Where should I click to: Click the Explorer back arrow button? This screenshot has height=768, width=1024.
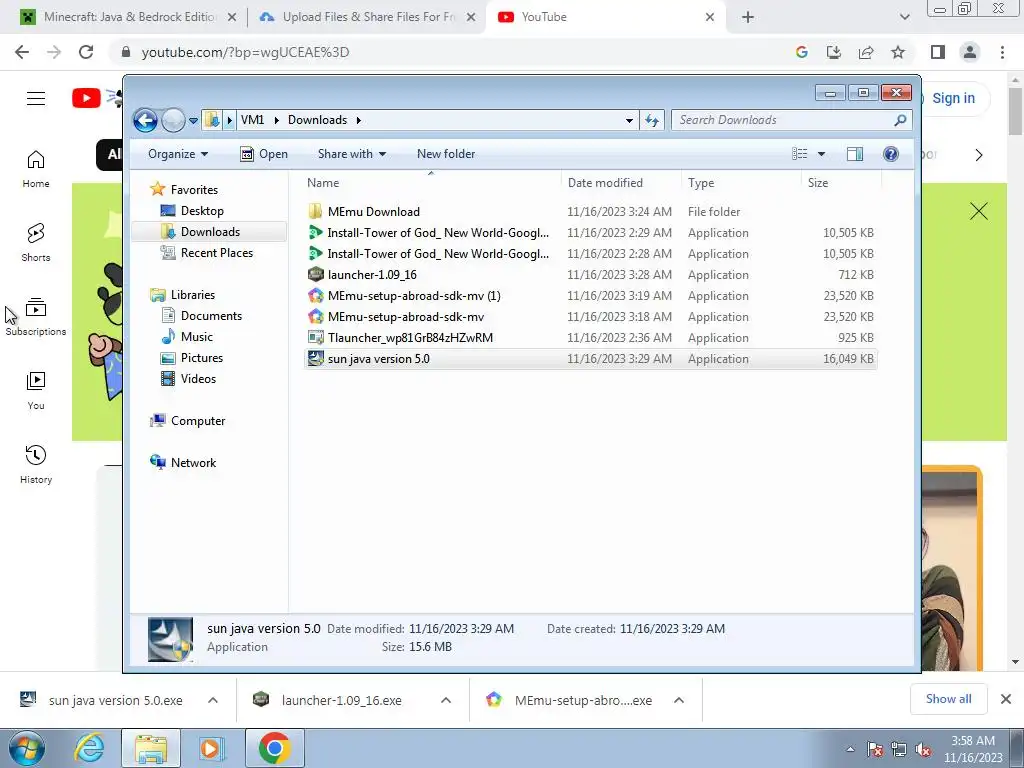[x=145, y=120]
